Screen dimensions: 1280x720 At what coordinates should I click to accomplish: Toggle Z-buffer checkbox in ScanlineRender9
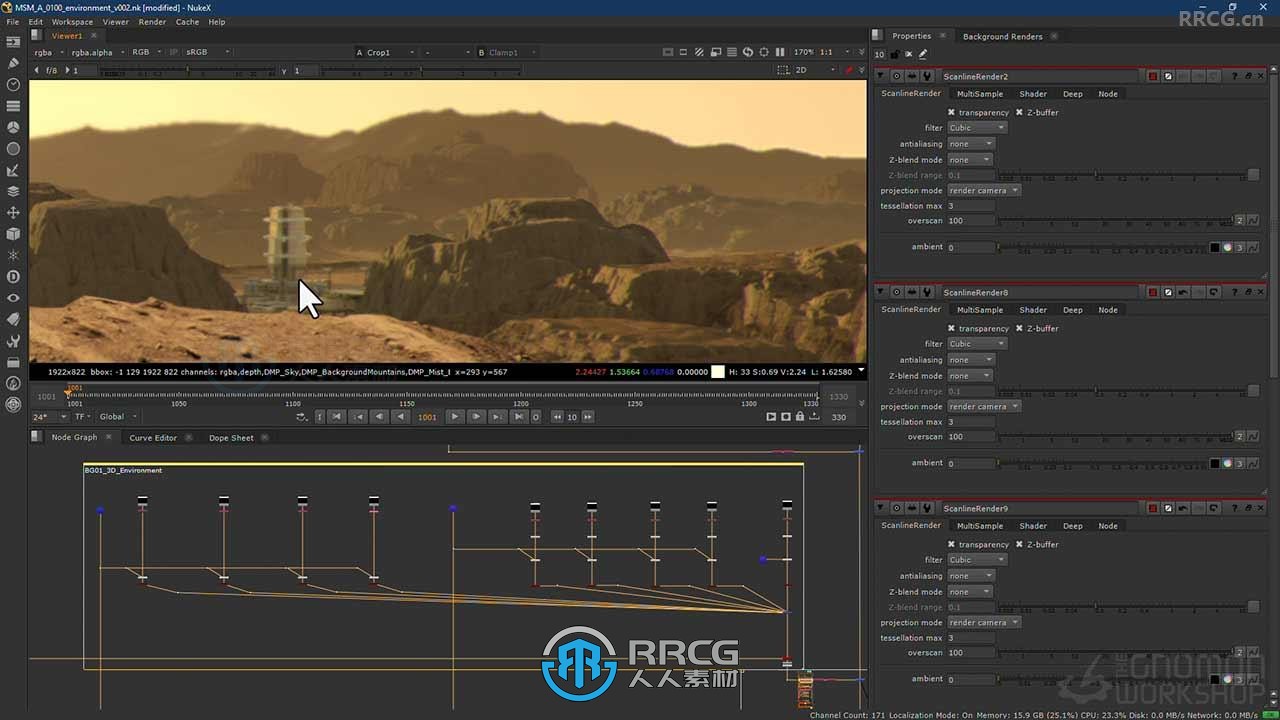coord(1019,544)
